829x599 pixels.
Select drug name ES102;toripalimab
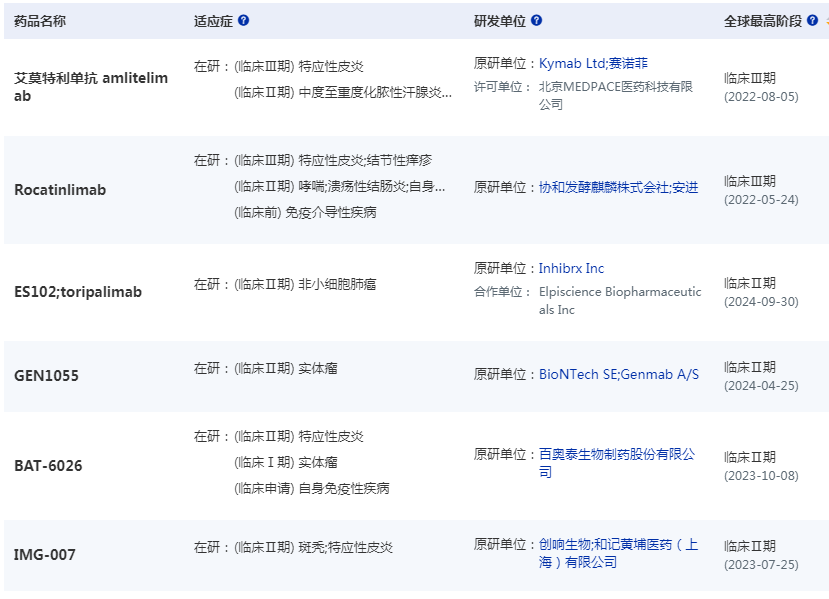pos(78,292)
